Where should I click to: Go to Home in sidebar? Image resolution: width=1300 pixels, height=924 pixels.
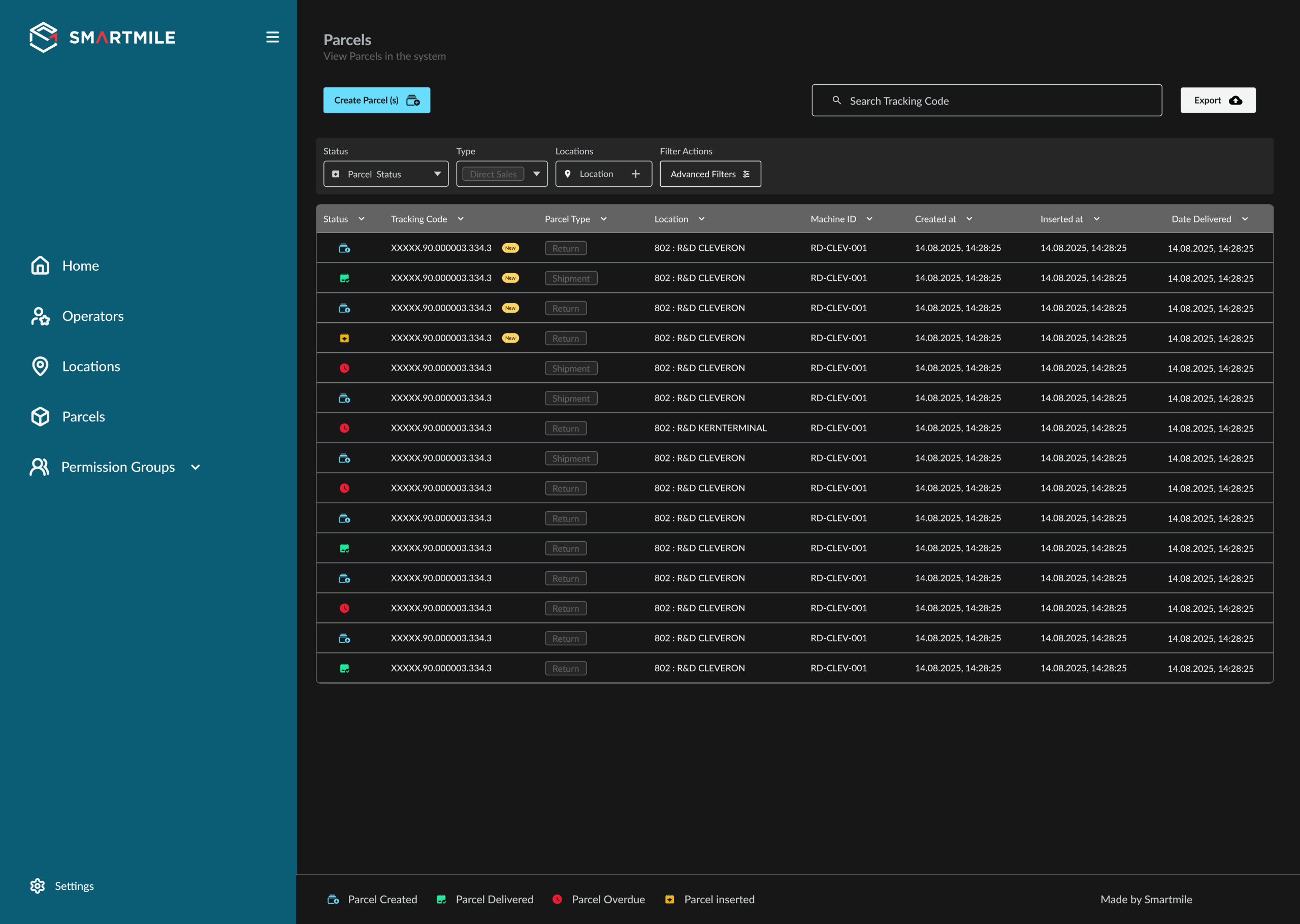tap(80, 266)
